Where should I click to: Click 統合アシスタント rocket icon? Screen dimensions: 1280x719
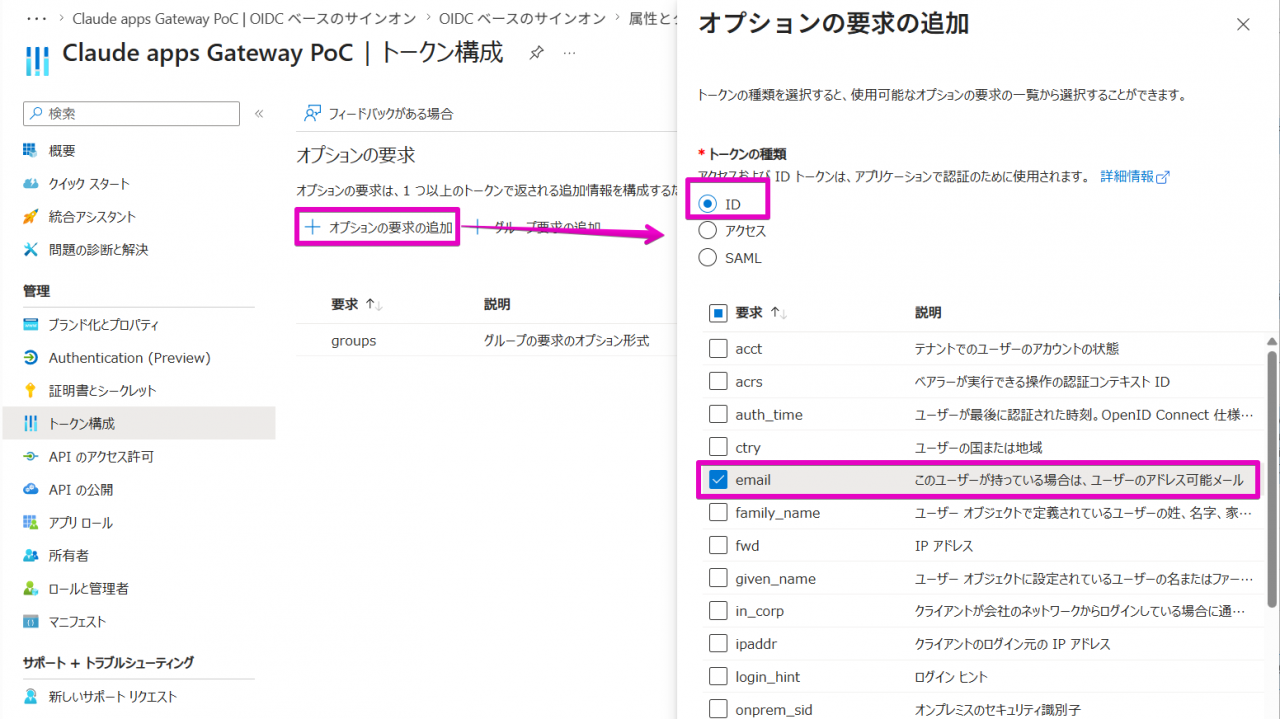(x=31, y=217)
